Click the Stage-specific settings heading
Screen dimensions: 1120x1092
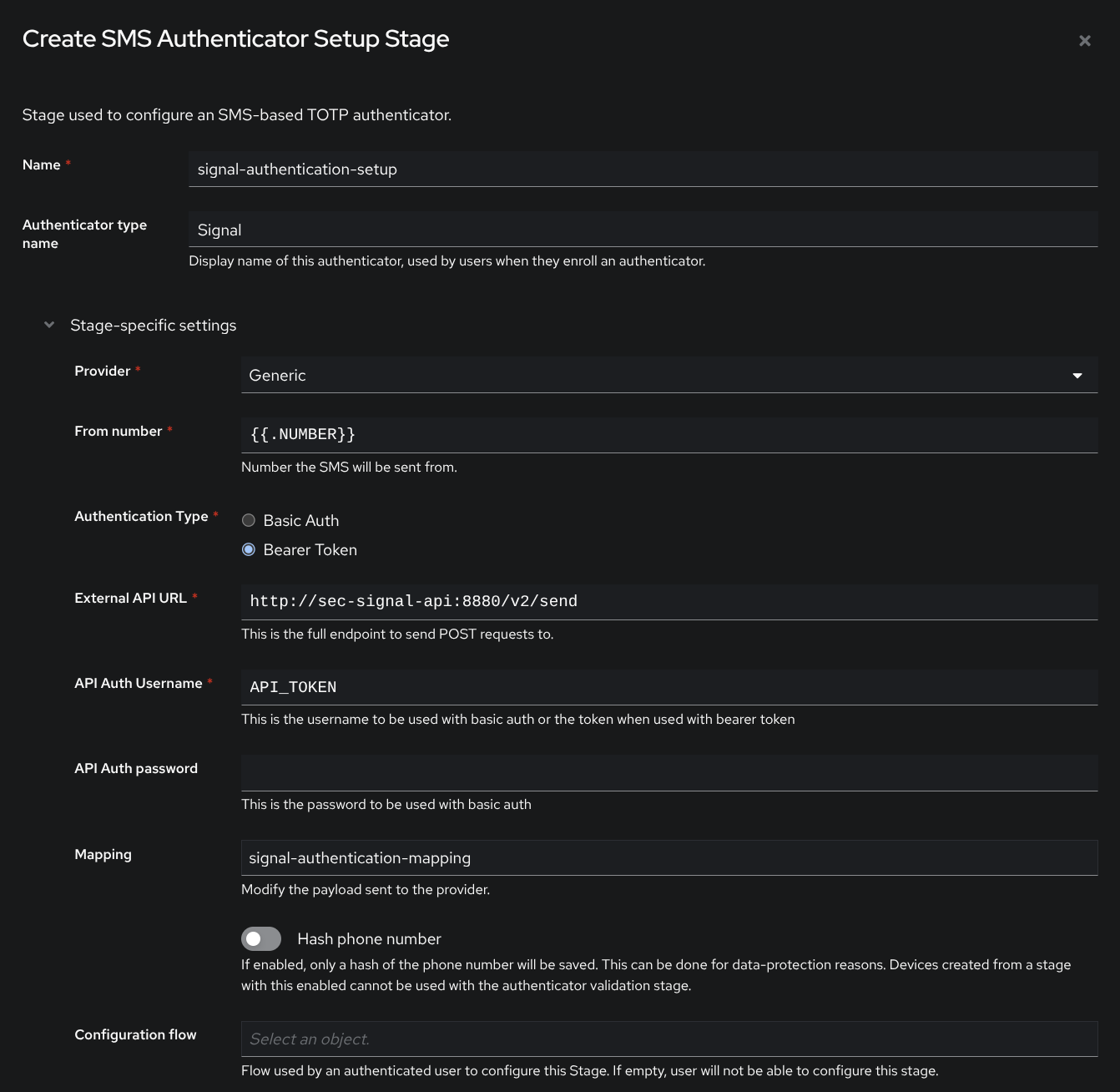tap(153, 325)
